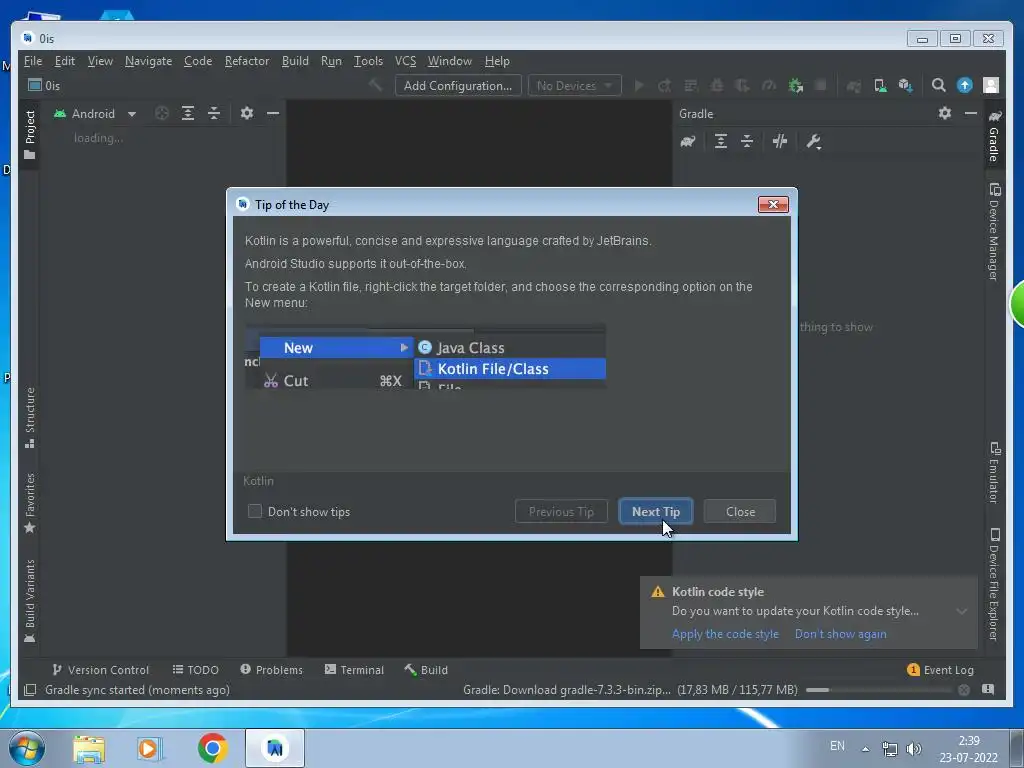Open the Tools menu
This screenshot has width=1024, height=768.
368,61
